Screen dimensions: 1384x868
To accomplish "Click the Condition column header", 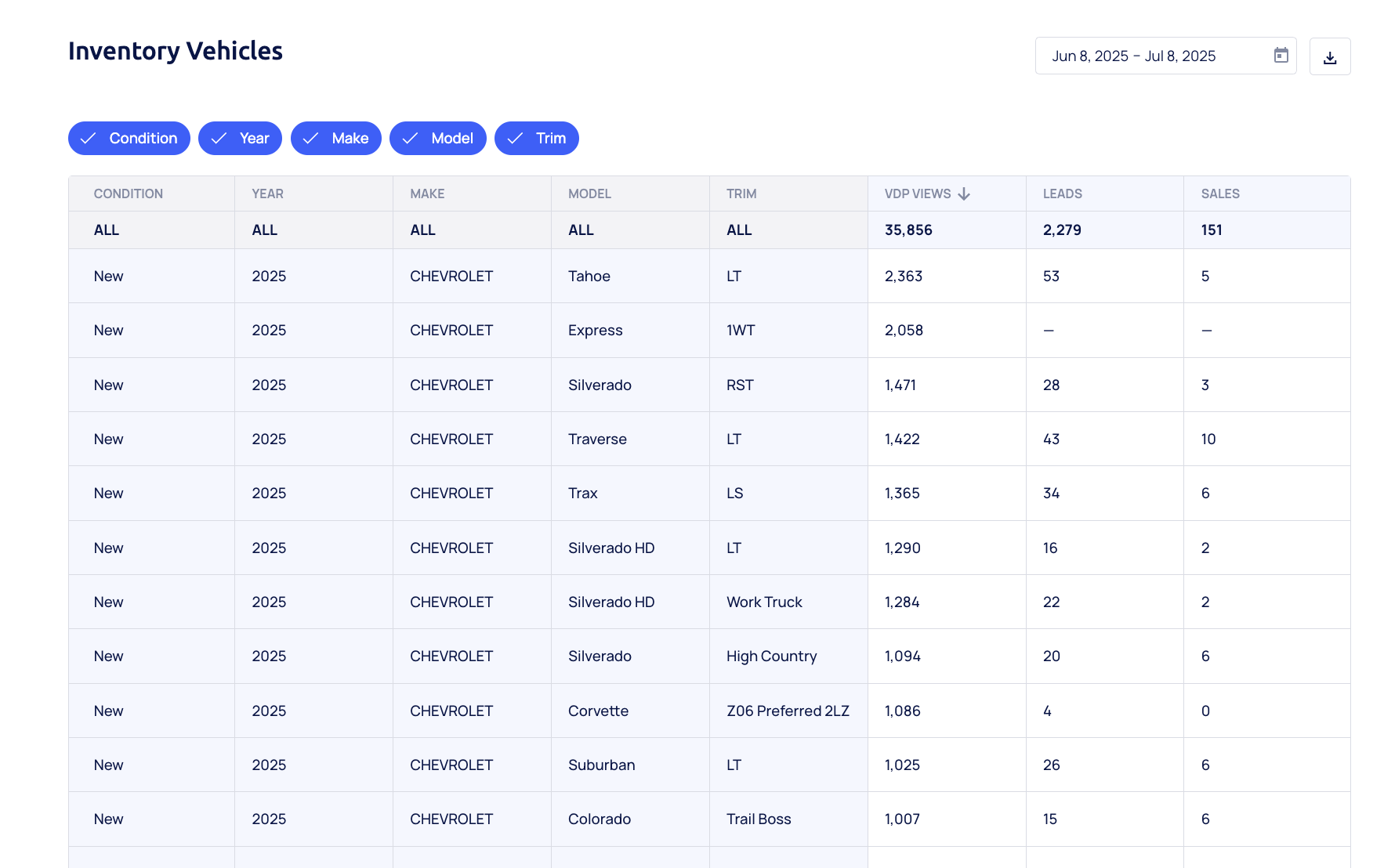I will click(x=129, y=193).
